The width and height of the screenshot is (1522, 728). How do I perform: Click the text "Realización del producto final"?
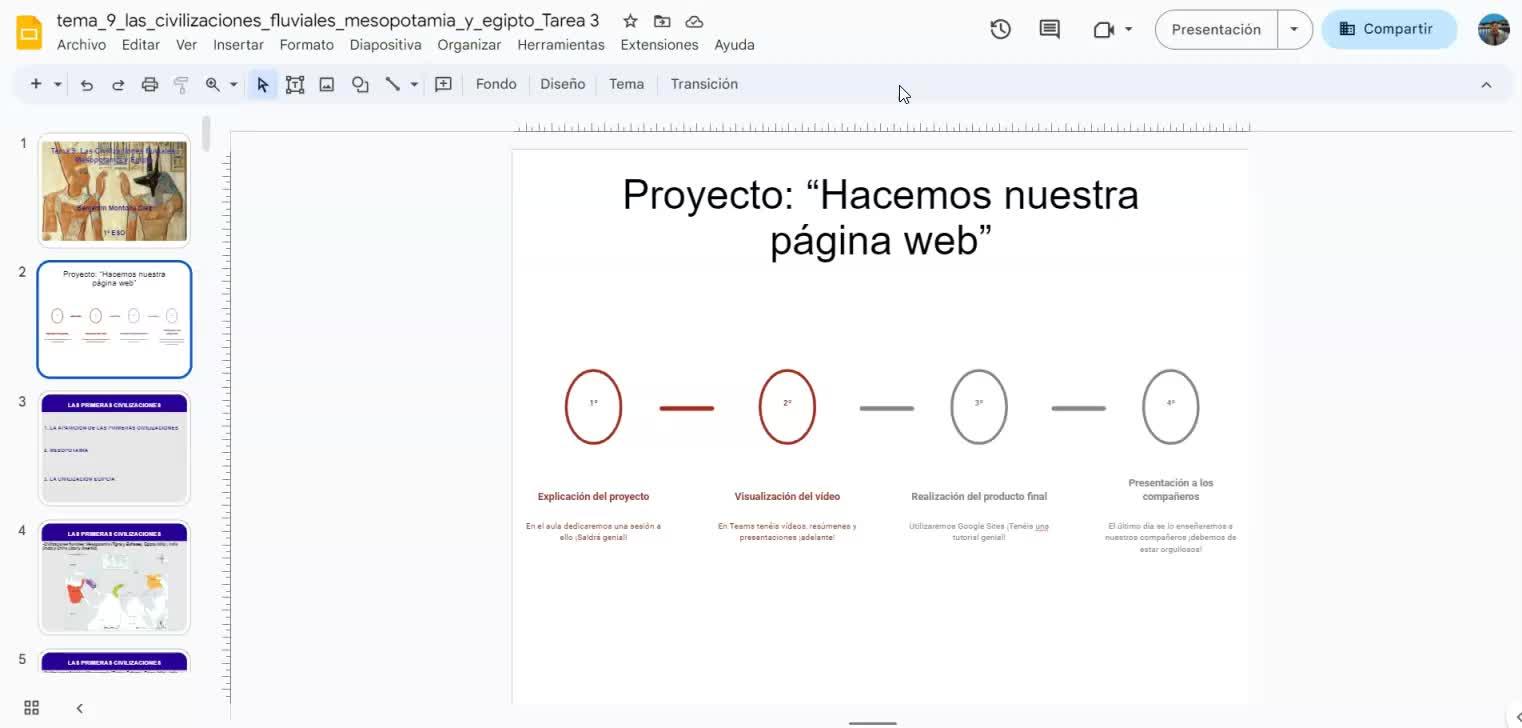point(979,496)
